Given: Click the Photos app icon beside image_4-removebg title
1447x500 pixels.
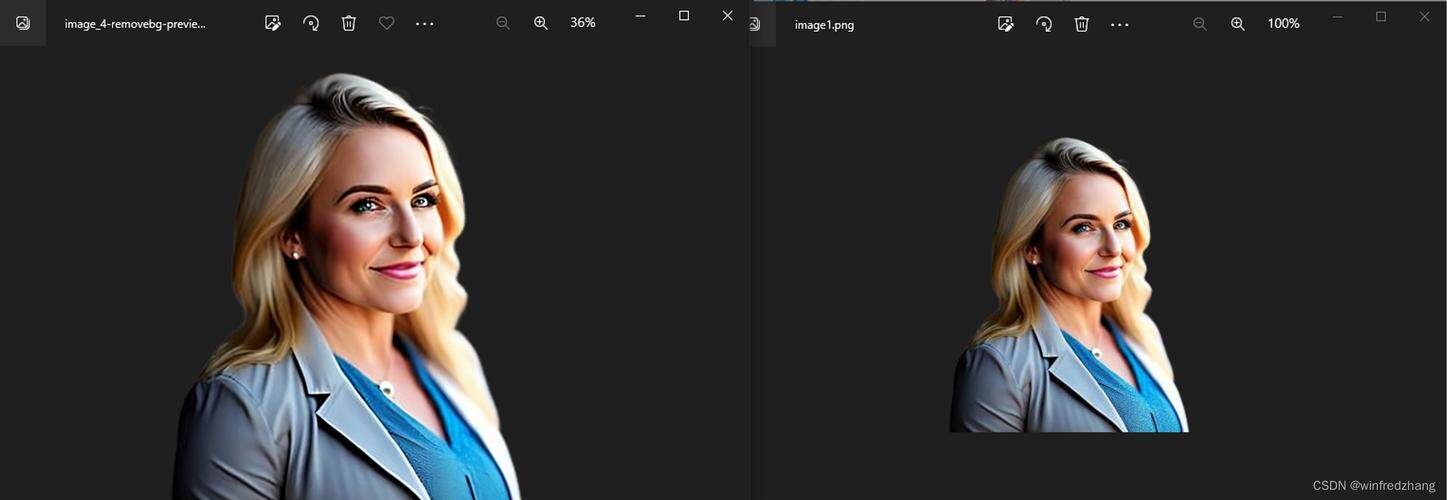Looking at the screenshot, I should coord(23,23).
